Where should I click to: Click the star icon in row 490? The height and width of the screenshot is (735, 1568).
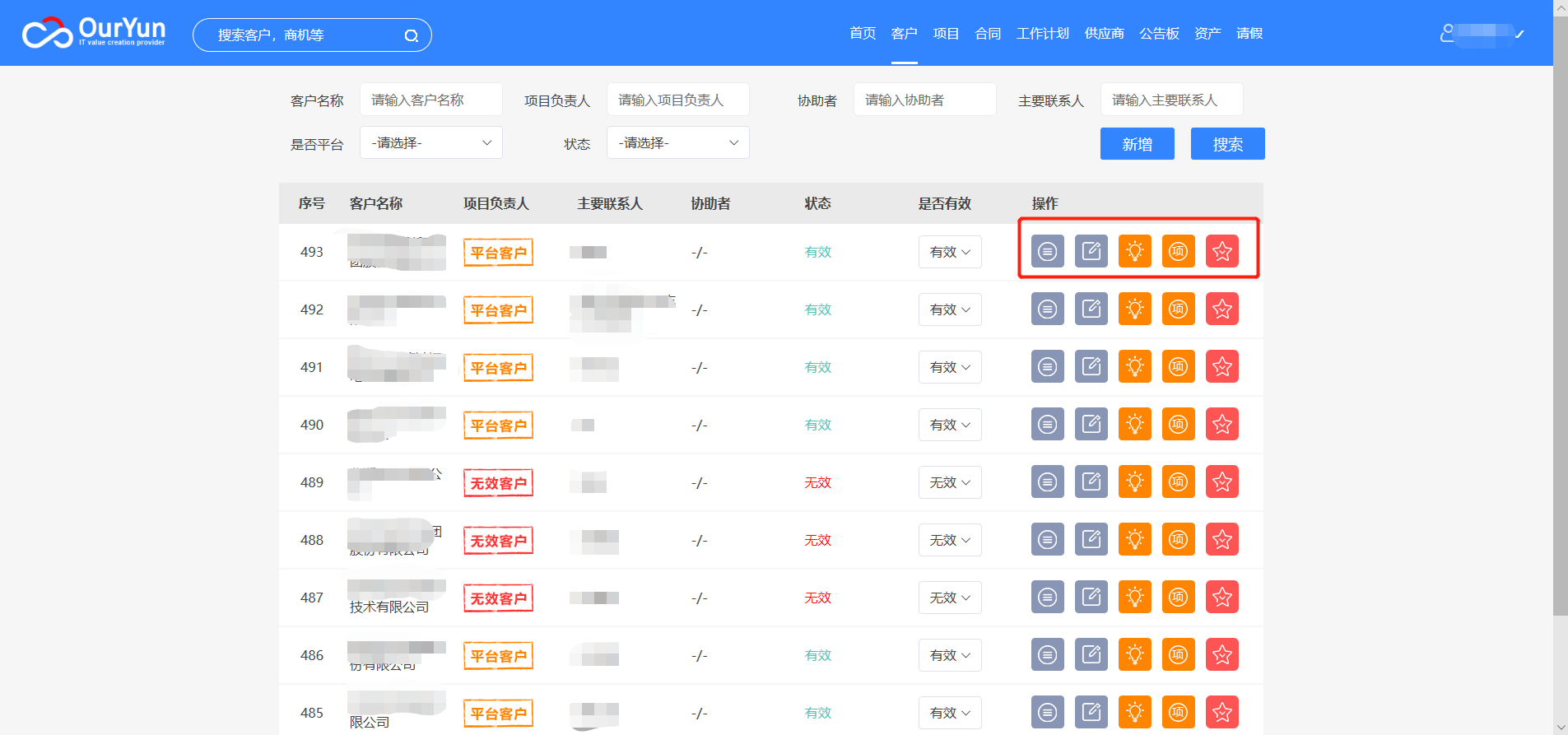1222,425
